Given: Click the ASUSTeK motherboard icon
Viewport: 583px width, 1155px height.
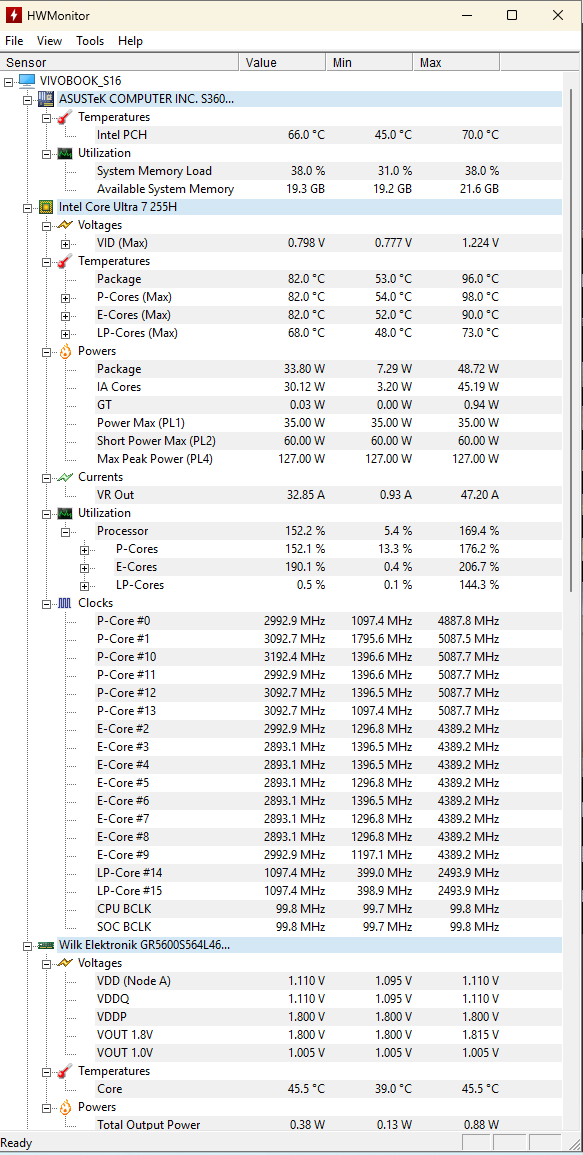Looking at the screenshot, I should [46, 99].
